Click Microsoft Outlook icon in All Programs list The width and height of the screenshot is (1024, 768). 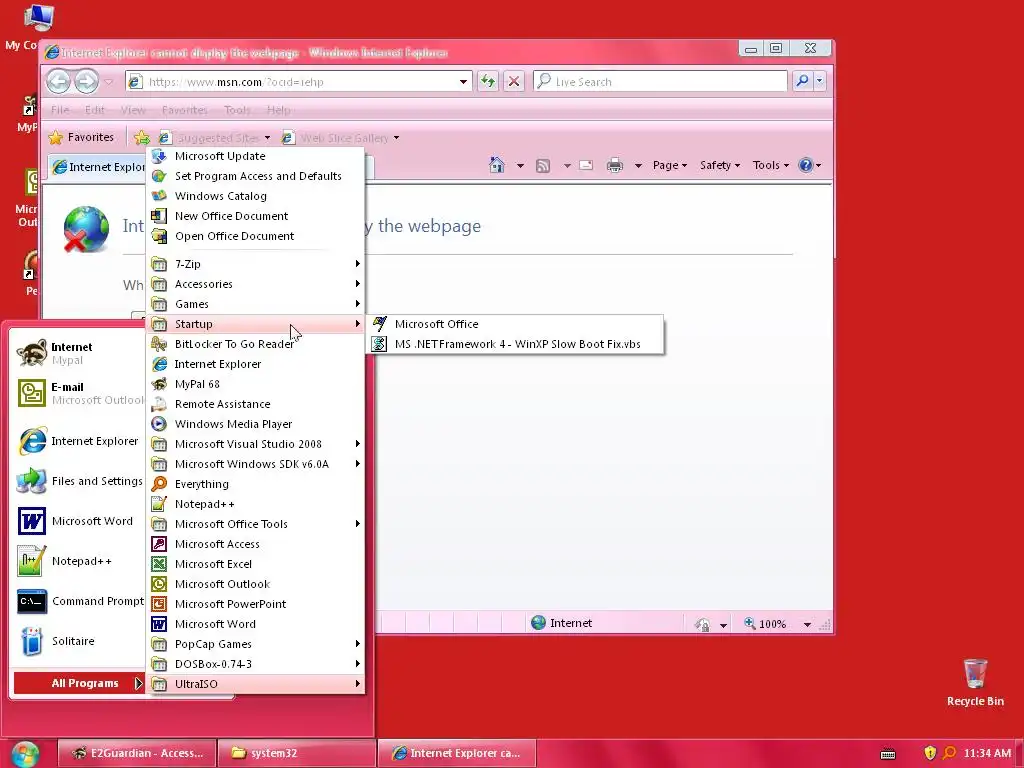pyautogui.click(x=159, y=584)
